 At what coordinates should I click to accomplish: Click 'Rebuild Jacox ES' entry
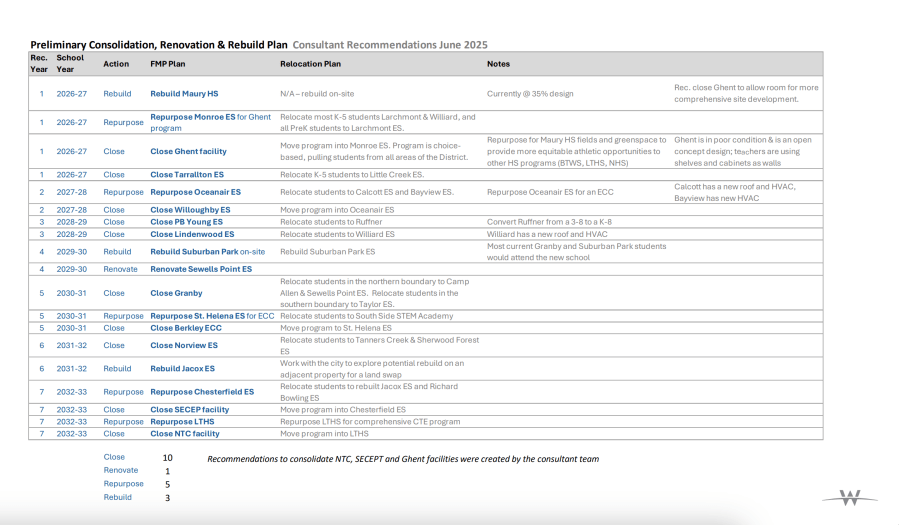click(x=182, y=369)
